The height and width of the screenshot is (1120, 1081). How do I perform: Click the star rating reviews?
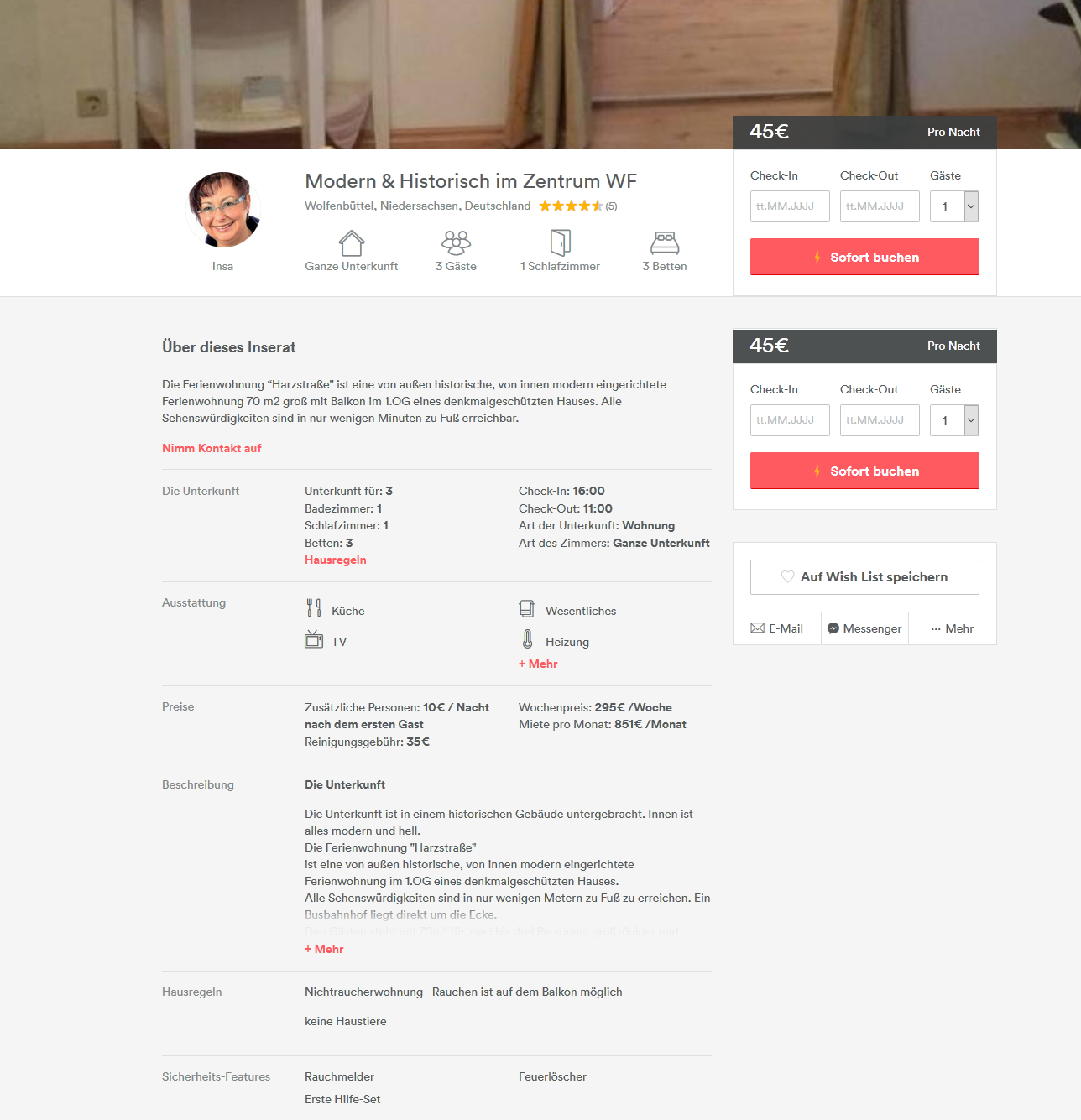point(577,206)
